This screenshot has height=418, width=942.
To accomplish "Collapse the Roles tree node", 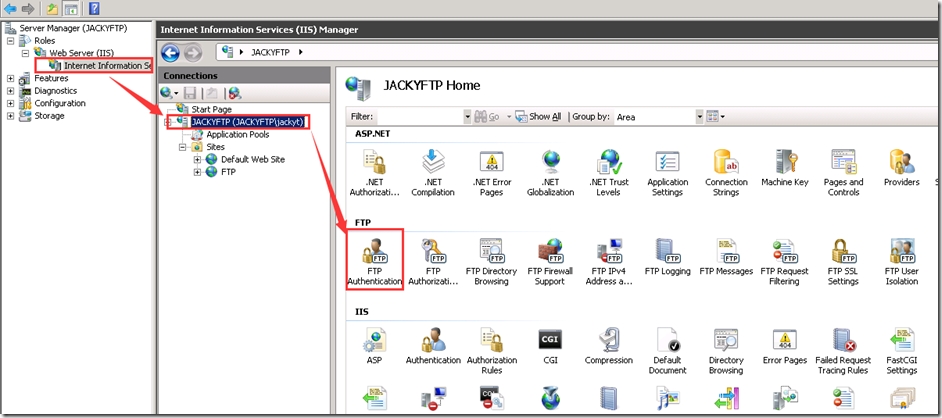I will pos(10,41).
